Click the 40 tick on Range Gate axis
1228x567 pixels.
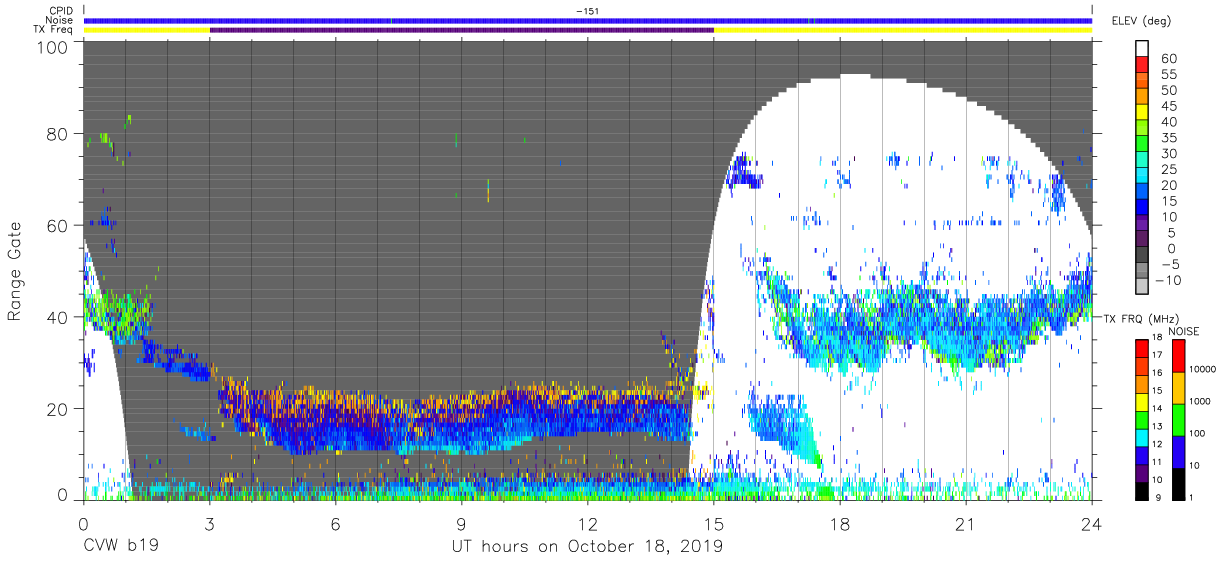tap(57, 317)
